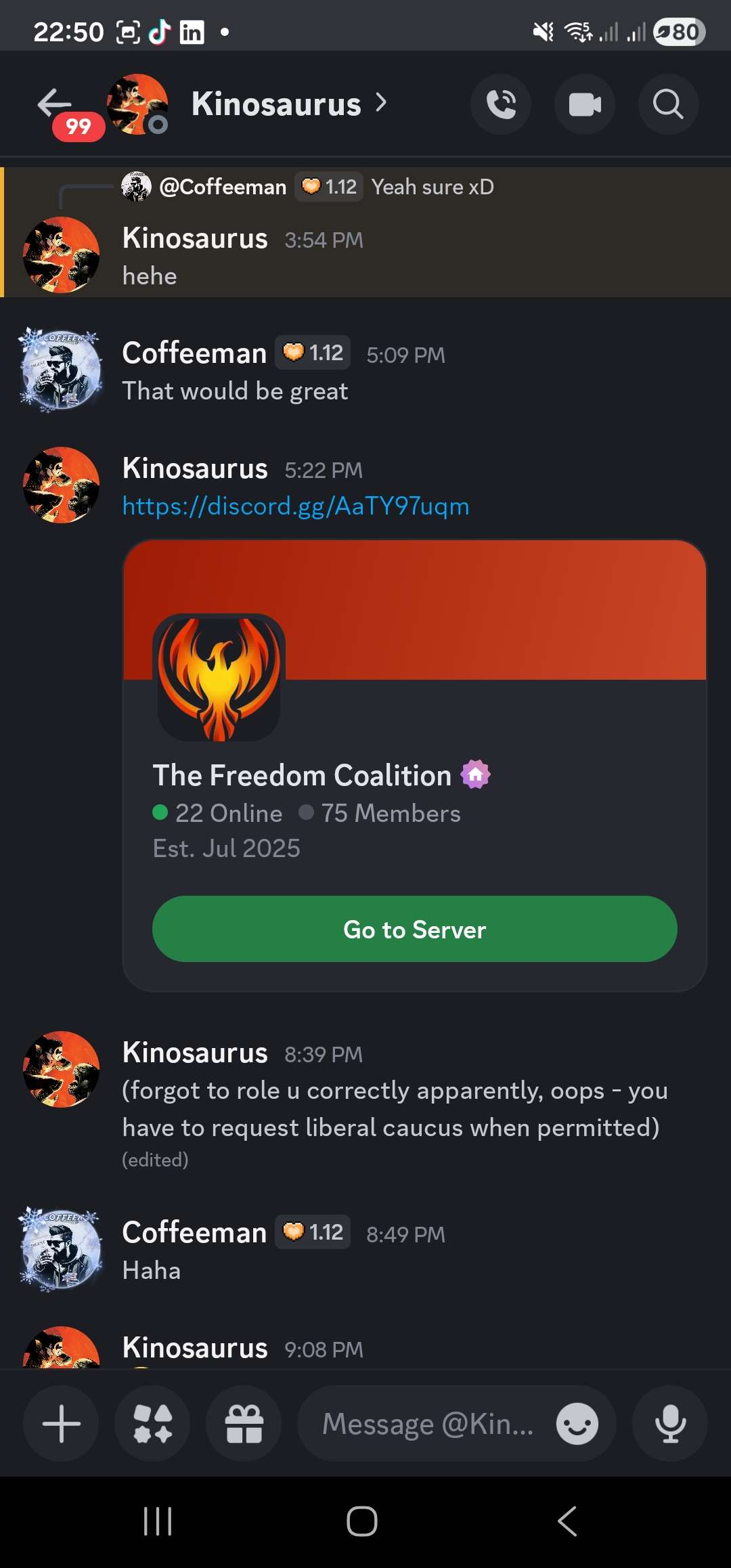Open the emoji picker
Image resolution: width=731 pixels, height=1568 pixels.
(x=577, y=1423)
